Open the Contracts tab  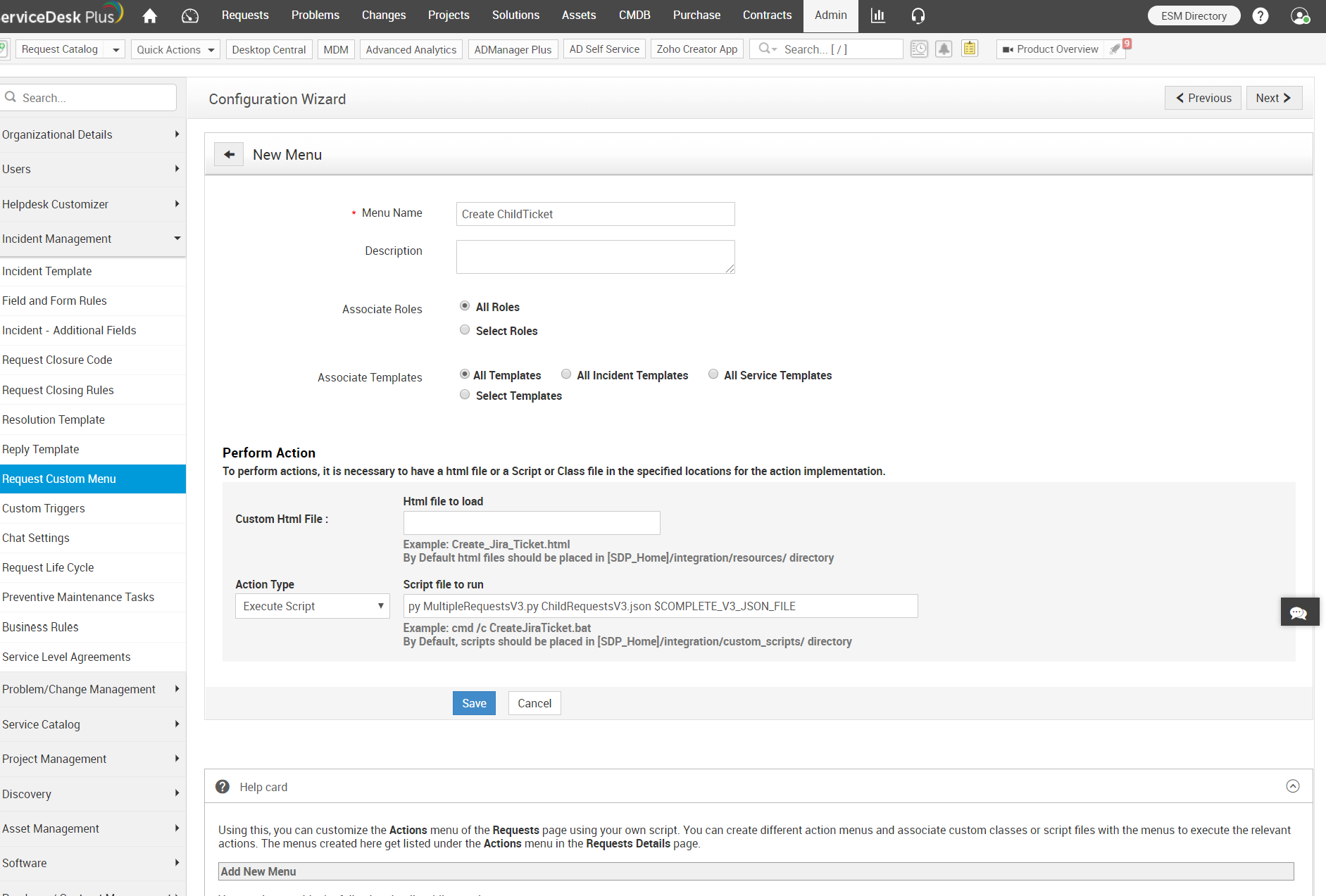[768, 15]
